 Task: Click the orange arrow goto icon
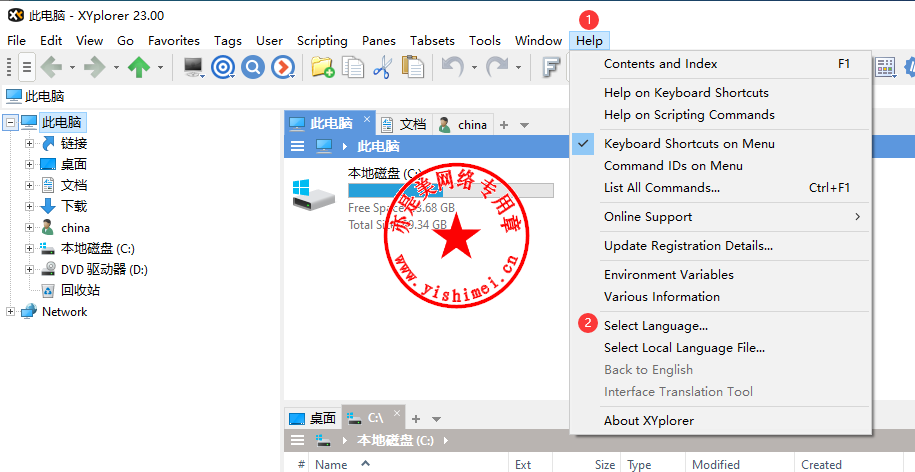(x=283, y=67)
